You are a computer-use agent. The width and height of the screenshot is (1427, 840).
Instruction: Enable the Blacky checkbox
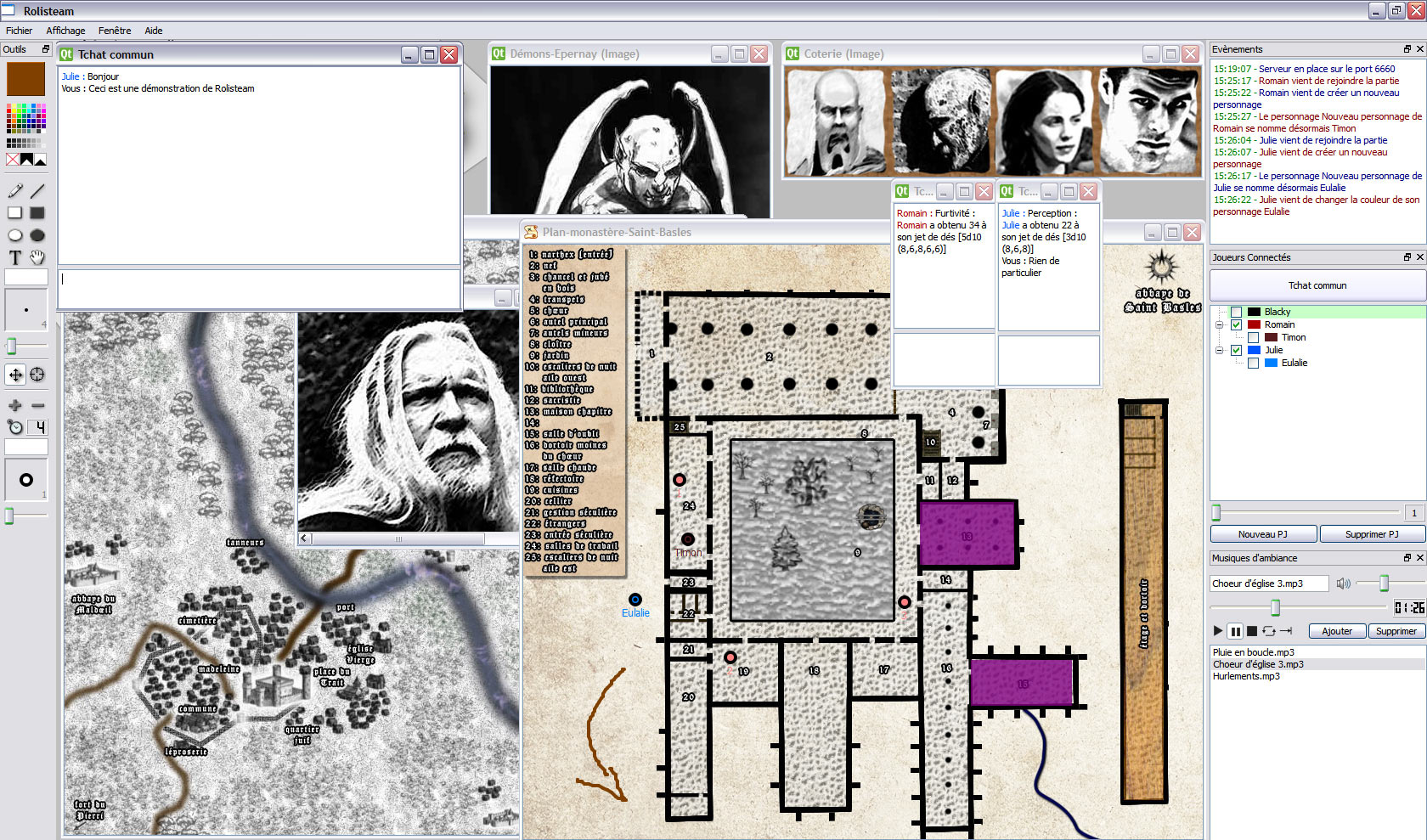coord(1237,312)
